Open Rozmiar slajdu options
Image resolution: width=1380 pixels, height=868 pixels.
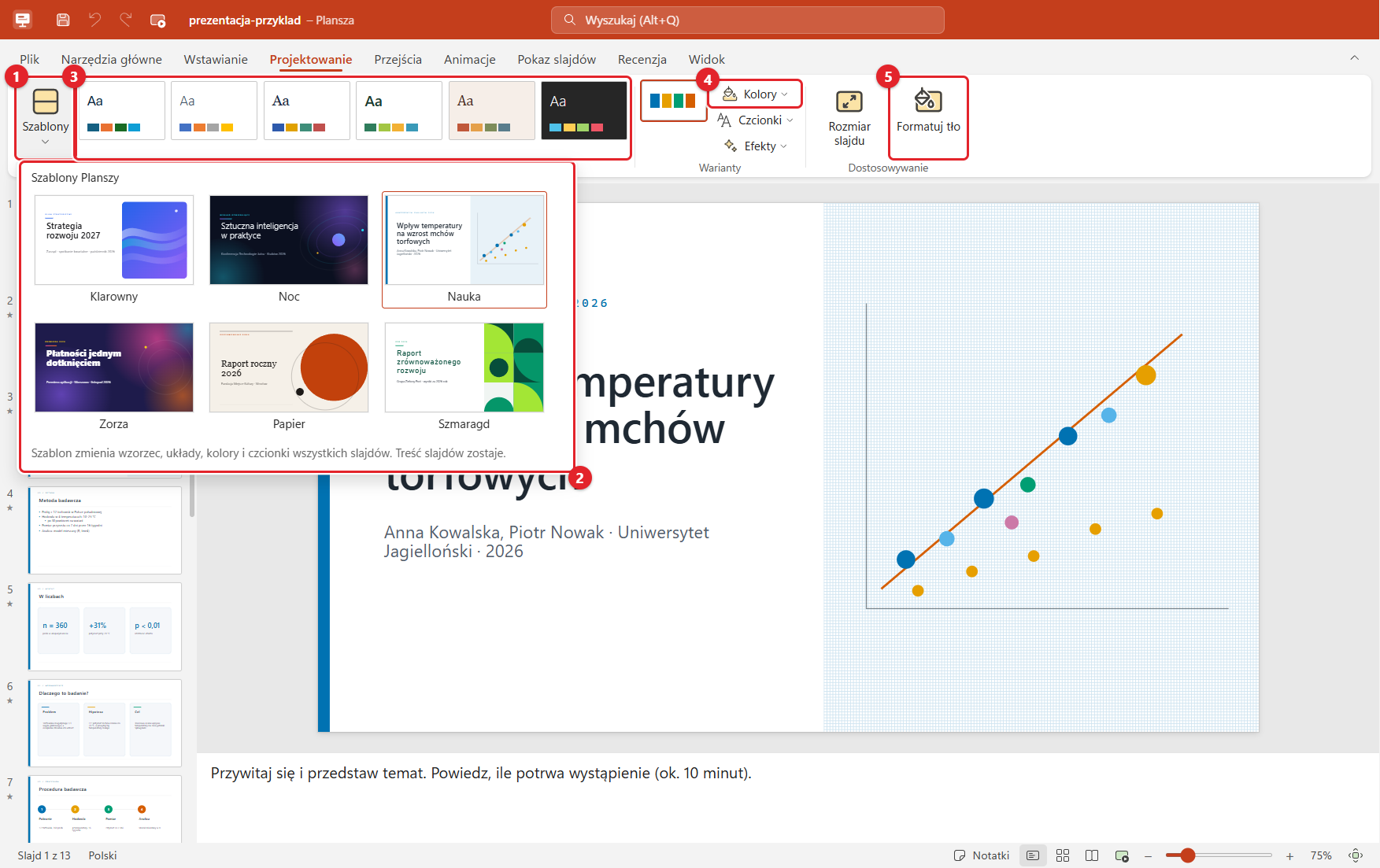point(849,119)
